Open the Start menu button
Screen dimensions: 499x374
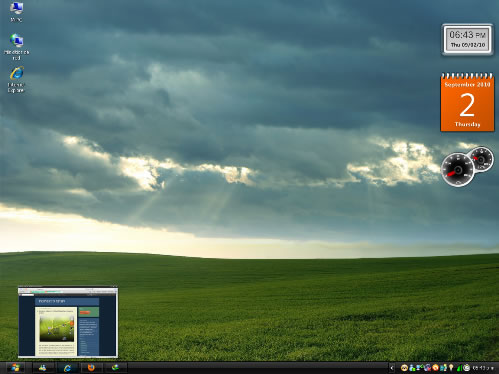(x=15, y=368)
